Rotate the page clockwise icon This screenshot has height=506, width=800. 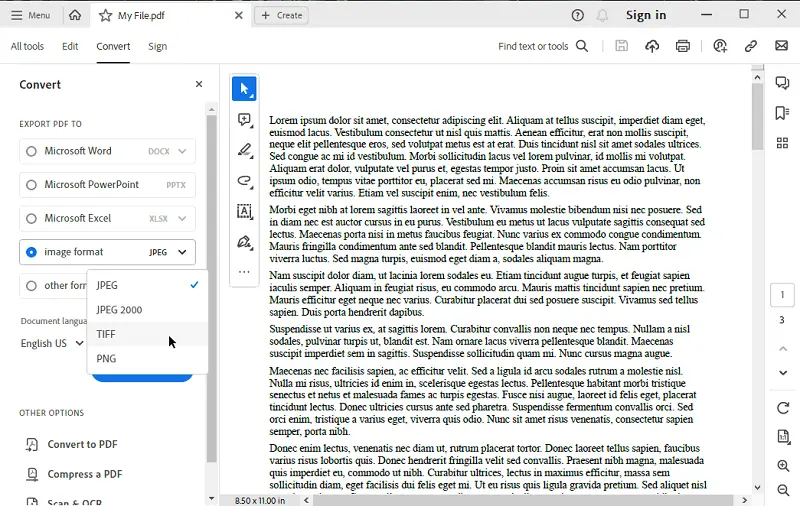pos(783,408)
